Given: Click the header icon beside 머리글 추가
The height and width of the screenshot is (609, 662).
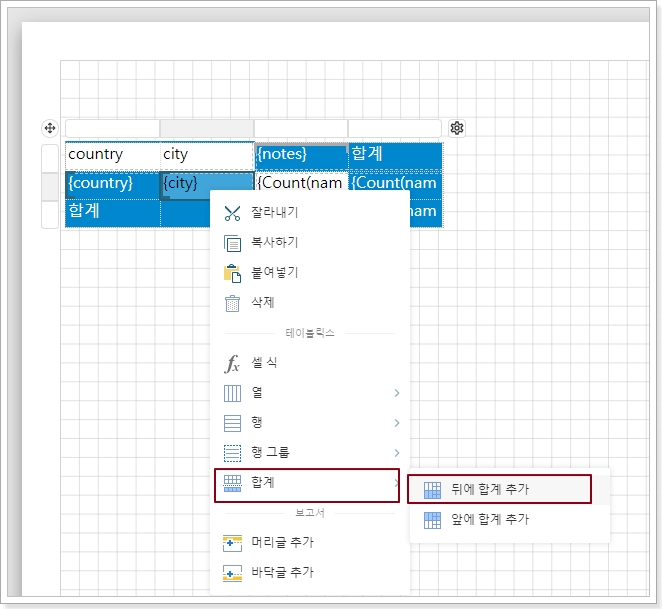Looking at the screenshot, I should (233, 542).
